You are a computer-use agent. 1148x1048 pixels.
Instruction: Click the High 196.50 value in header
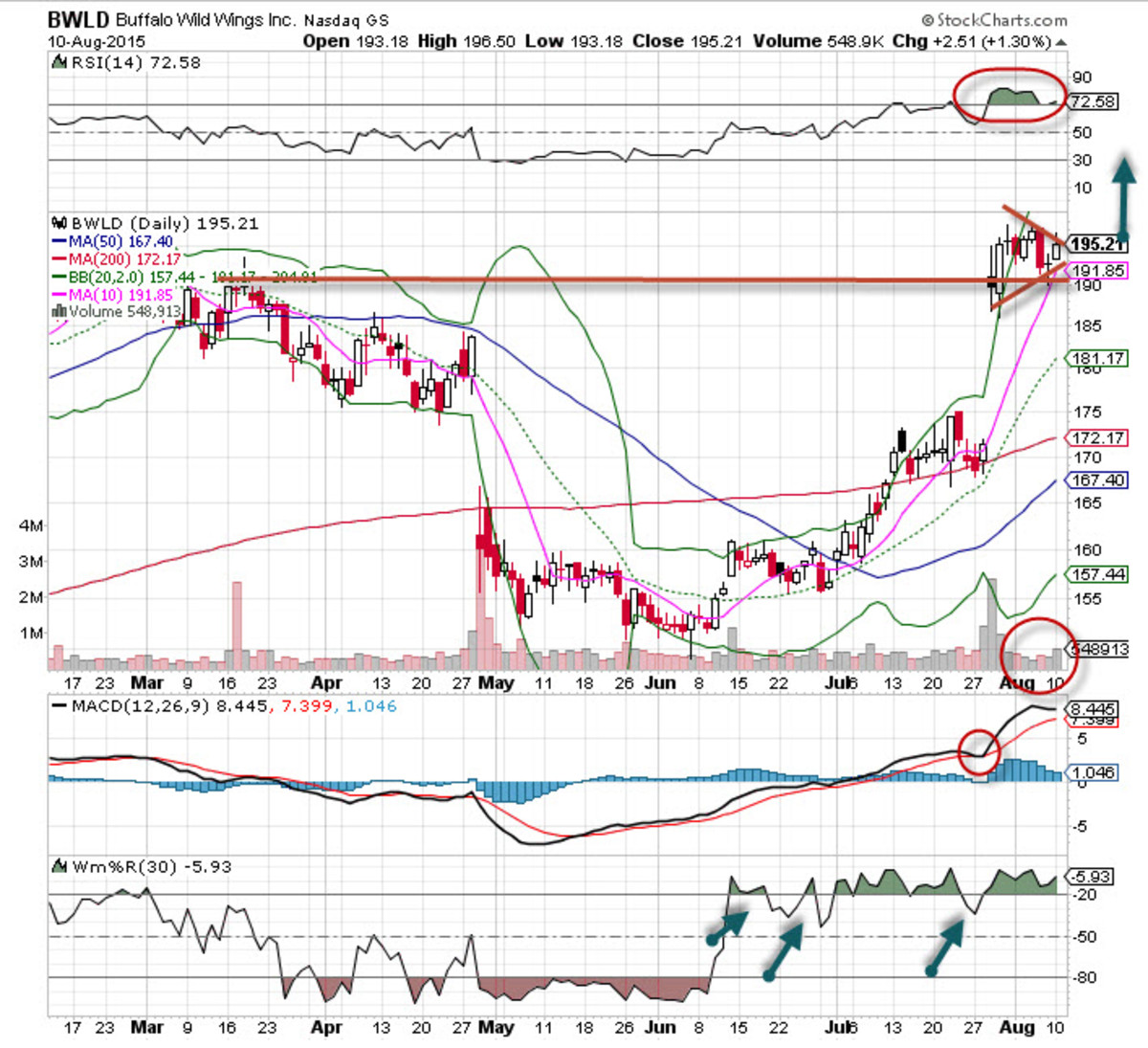point(466,41)
